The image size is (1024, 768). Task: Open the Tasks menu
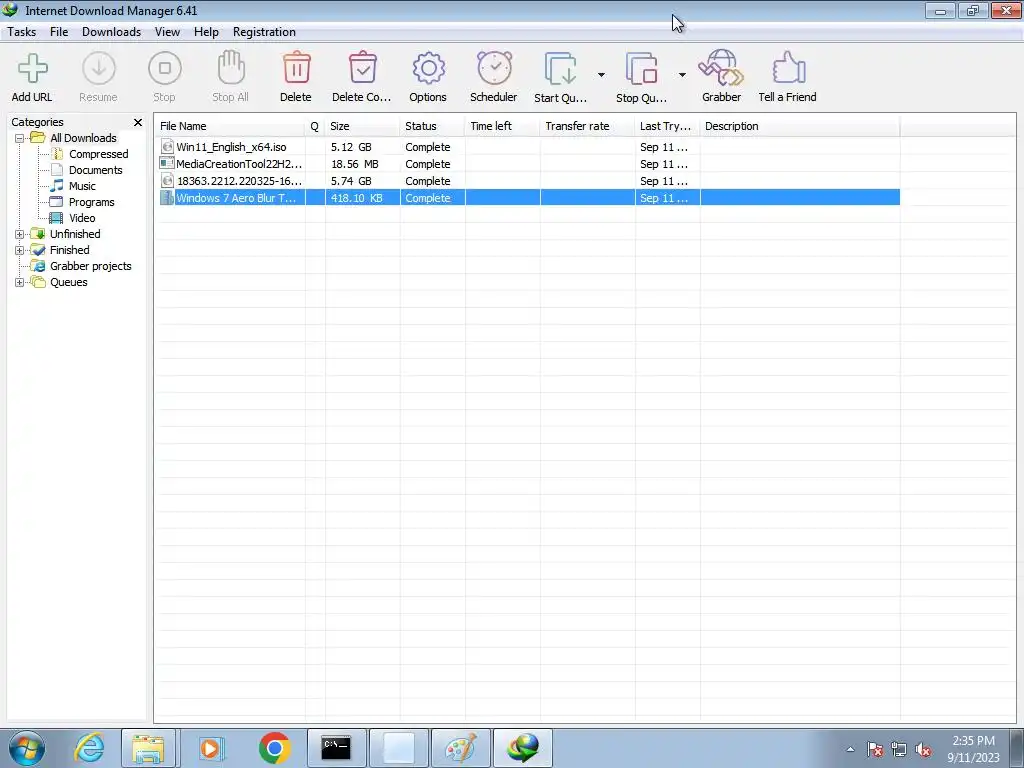(x=22, y=32)
